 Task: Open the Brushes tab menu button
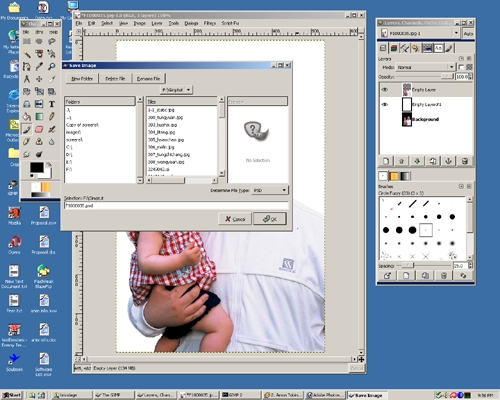[x=461, y=186]
